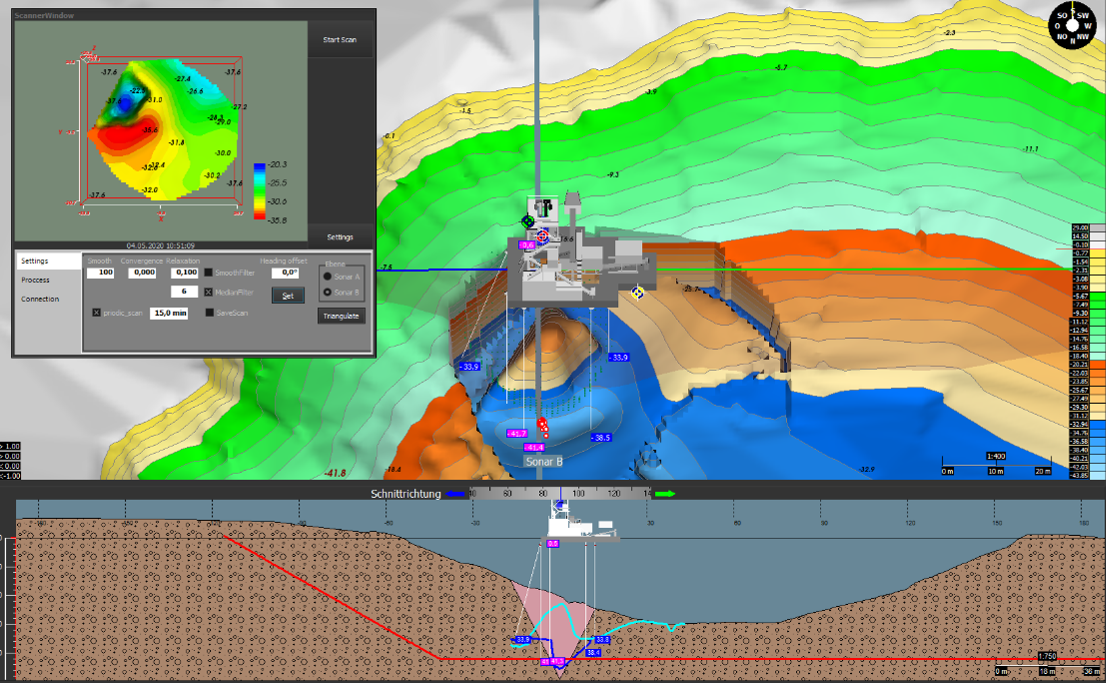Click the orange -20.21 legend swatch
This screenshot has height=683, width=1106.
pyautogui.click(x=1098, y=365)
